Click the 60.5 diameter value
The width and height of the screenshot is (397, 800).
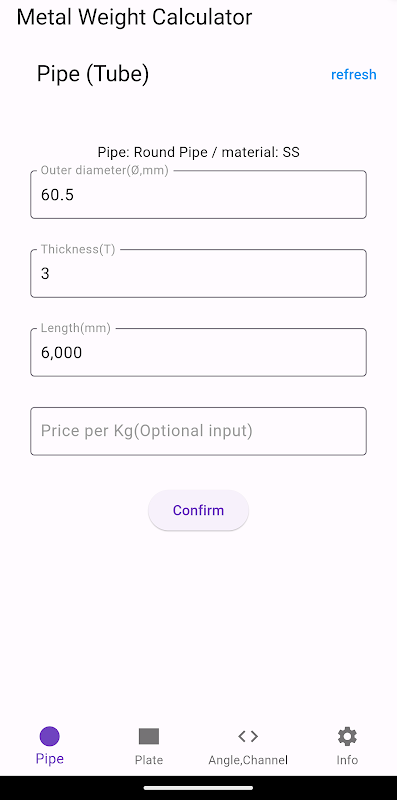(x=57, y=195)
